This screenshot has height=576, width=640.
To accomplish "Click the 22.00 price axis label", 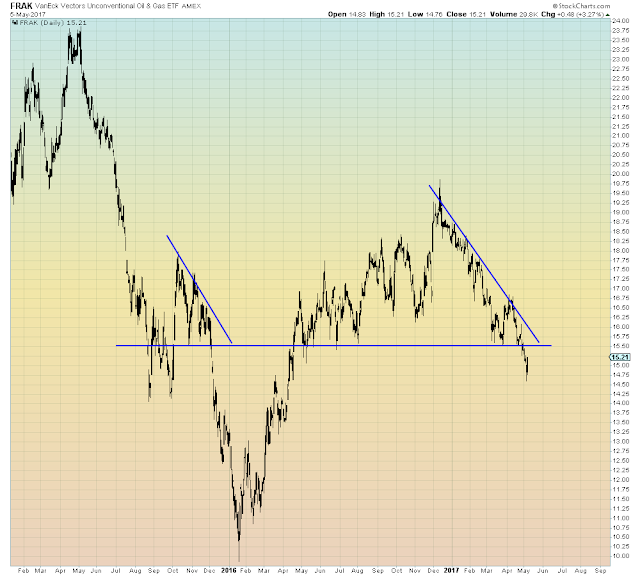I will pyautogui.click(x=621, y=98).
